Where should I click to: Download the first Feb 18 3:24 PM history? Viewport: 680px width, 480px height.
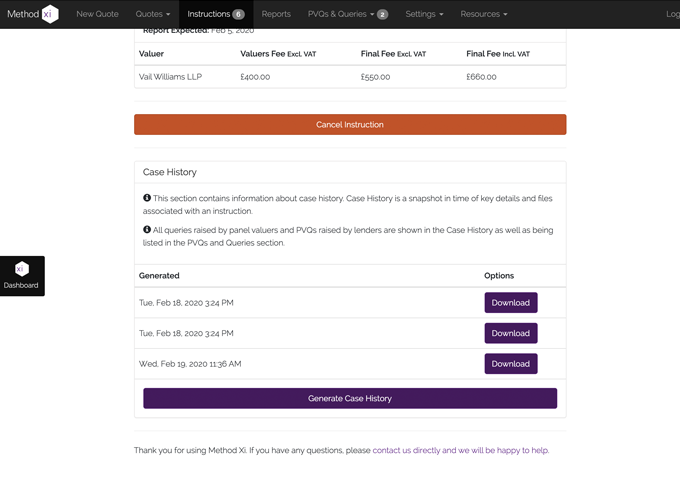point(511,303)
